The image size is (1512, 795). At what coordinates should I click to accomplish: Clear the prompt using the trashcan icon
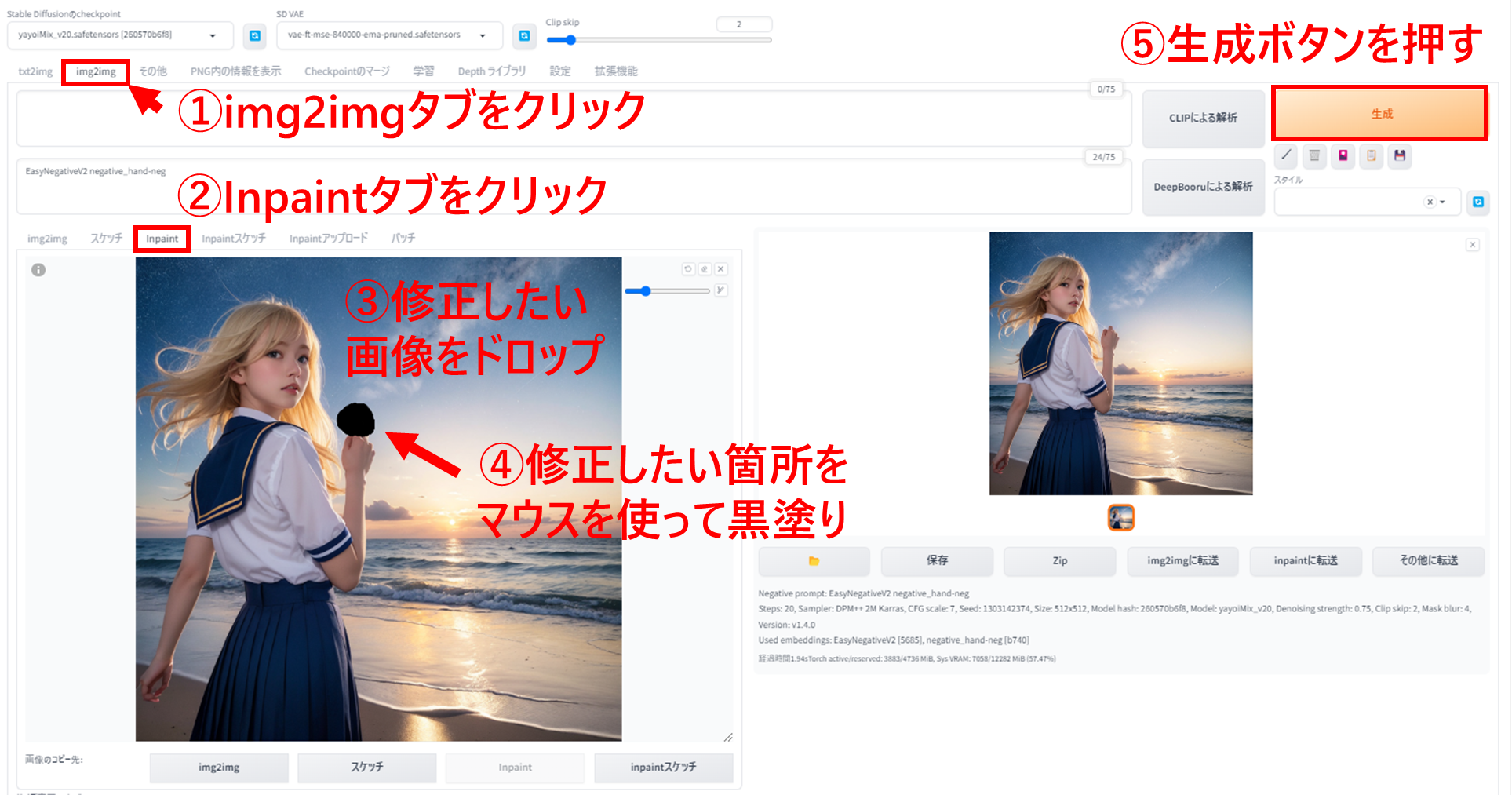click(x=1314, y=156)
